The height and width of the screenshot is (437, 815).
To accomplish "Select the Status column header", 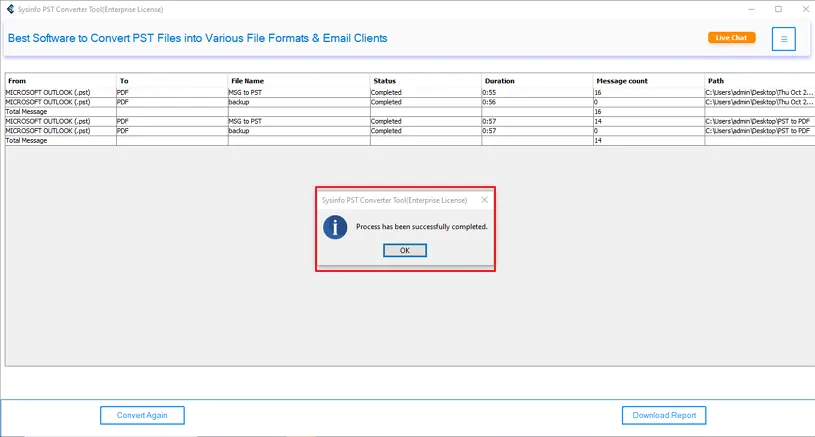I will [426, 81].
